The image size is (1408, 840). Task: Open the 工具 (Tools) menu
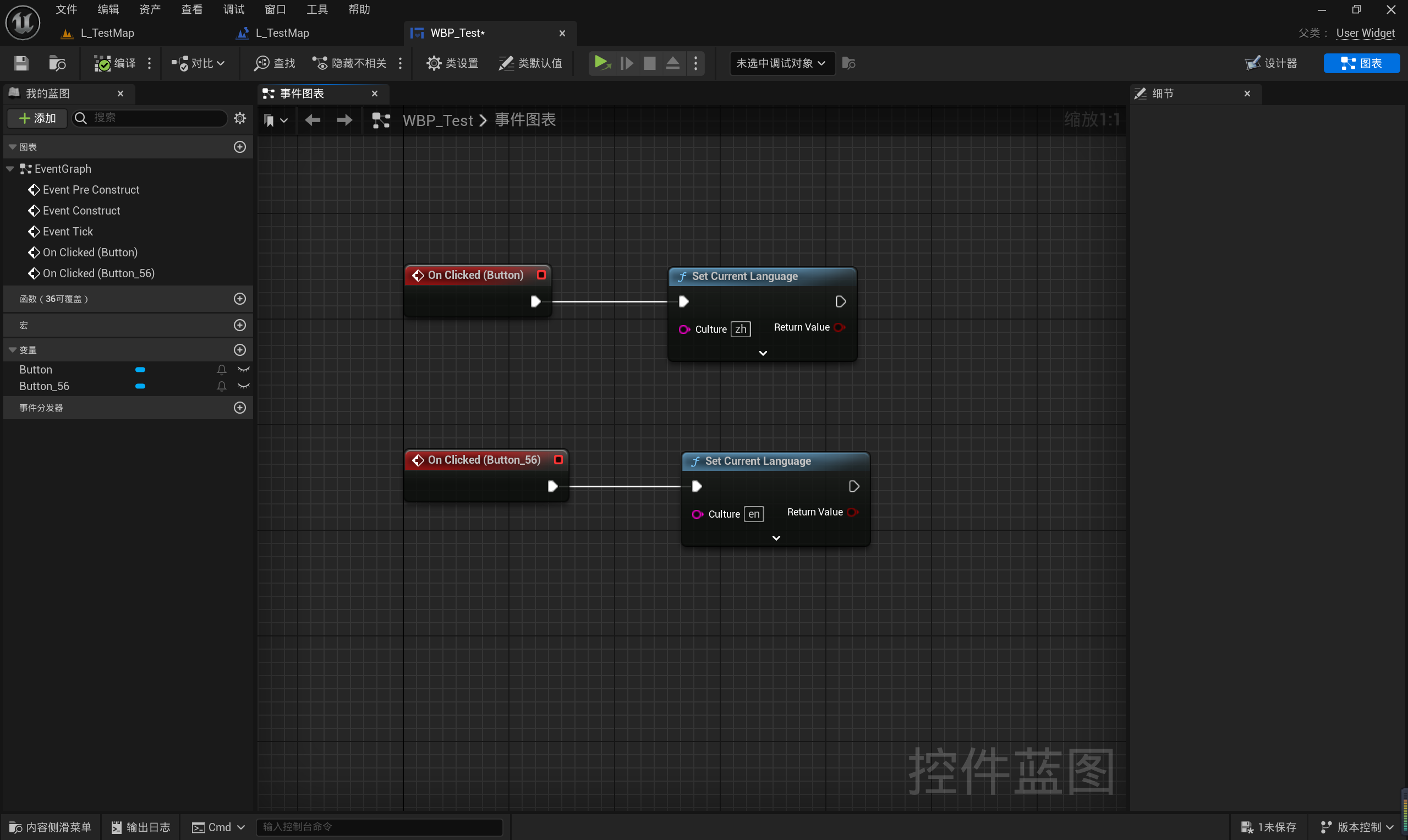point(317,9)
